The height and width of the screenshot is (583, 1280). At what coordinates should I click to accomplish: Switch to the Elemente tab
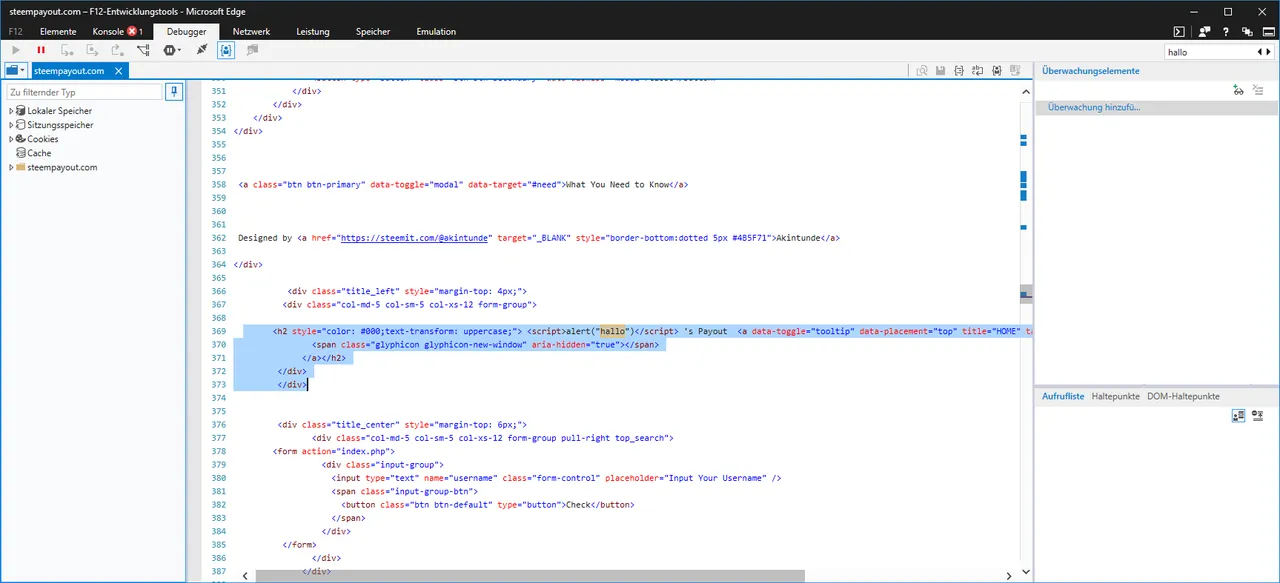point(58,31)
